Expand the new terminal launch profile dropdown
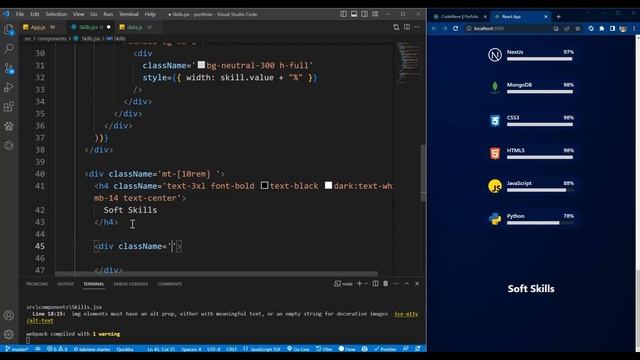 click(x=366, y=283)
